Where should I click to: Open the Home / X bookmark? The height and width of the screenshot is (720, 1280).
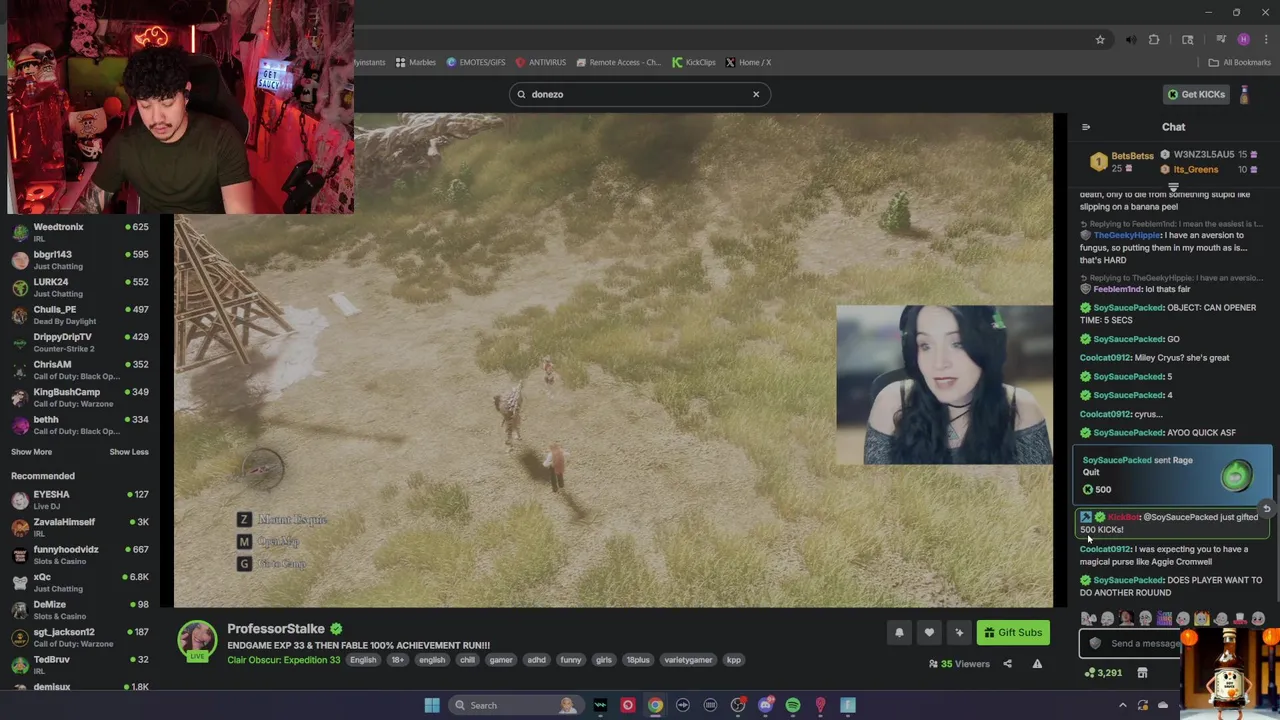748,62
